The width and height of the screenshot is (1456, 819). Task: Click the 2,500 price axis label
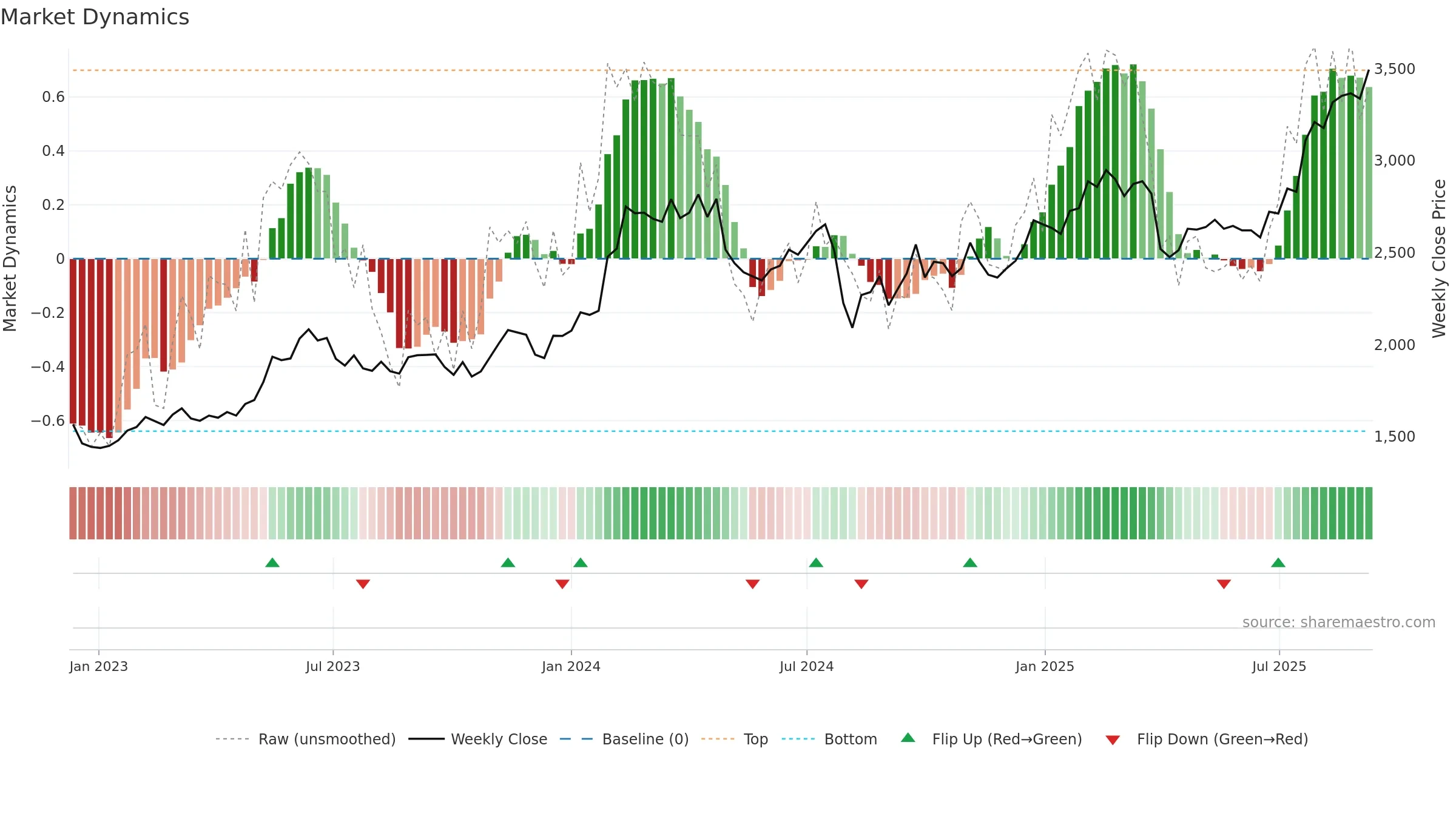[x=1395, y=252]
